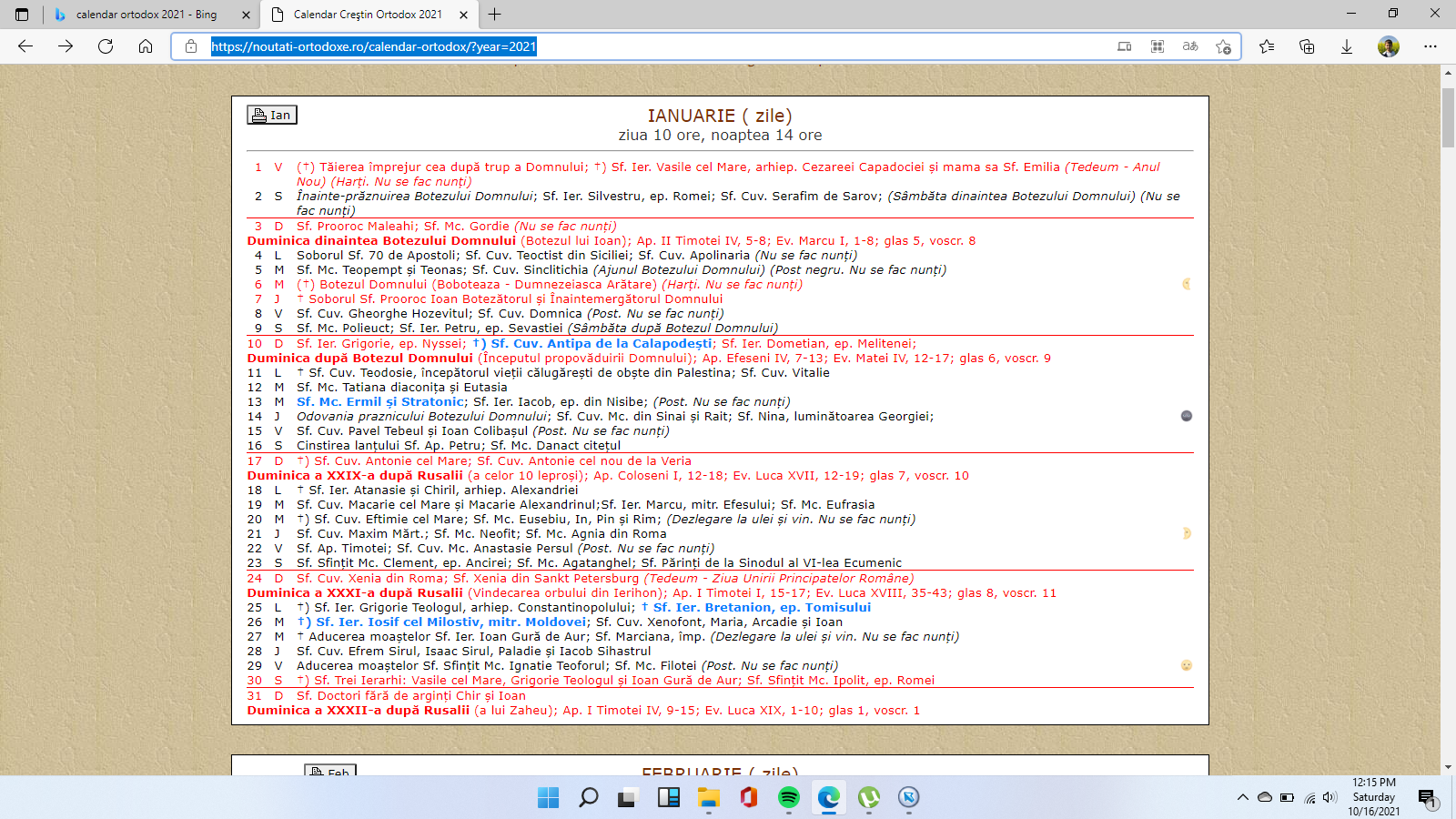Viewport: 1456px width, 819px height.
Task: Click the 'Duminica a XXXI-a după Rusalii' text
Action: point(355,592)
